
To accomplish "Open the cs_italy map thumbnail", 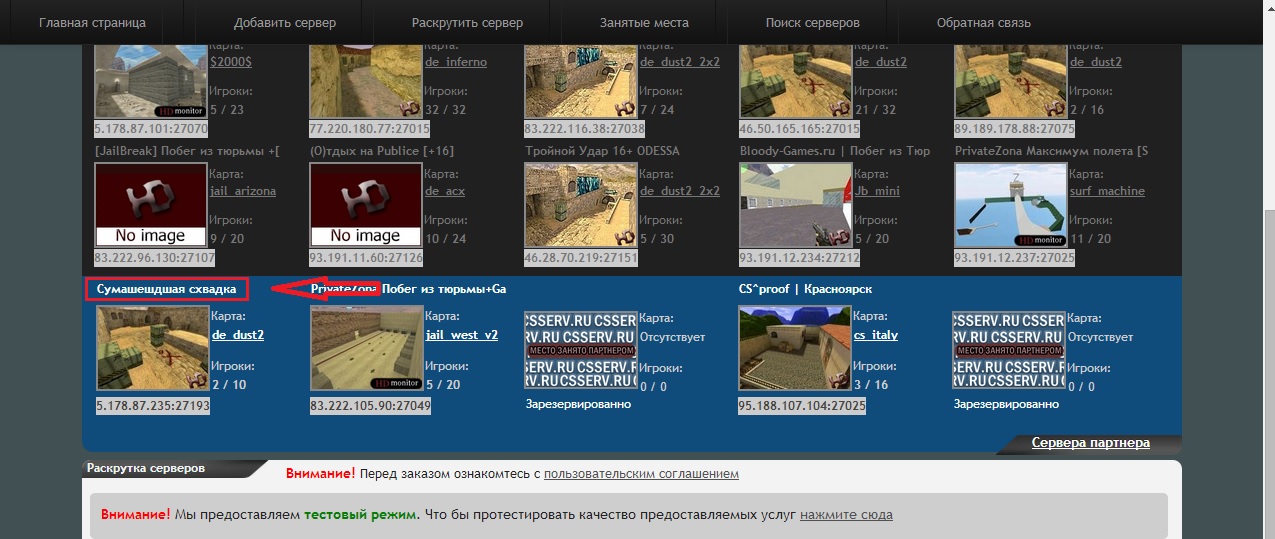I will point(794,348).
